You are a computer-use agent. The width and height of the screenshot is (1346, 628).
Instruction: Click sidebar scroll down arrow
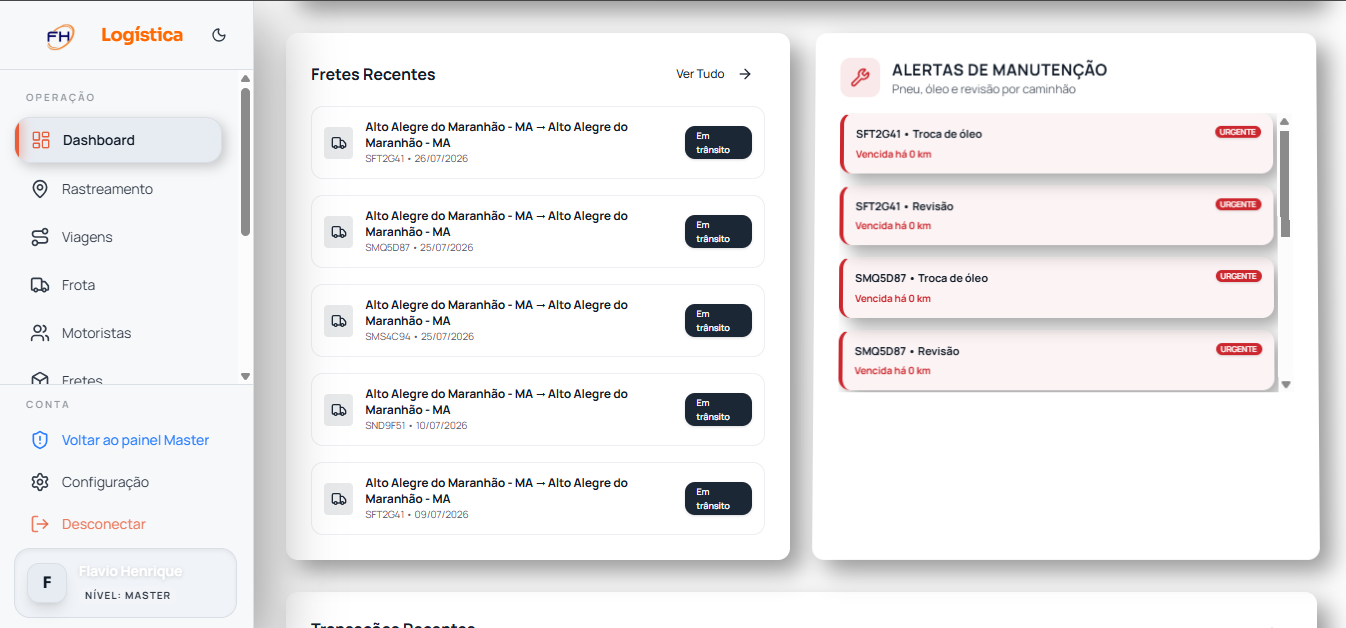tap(246, 376)
